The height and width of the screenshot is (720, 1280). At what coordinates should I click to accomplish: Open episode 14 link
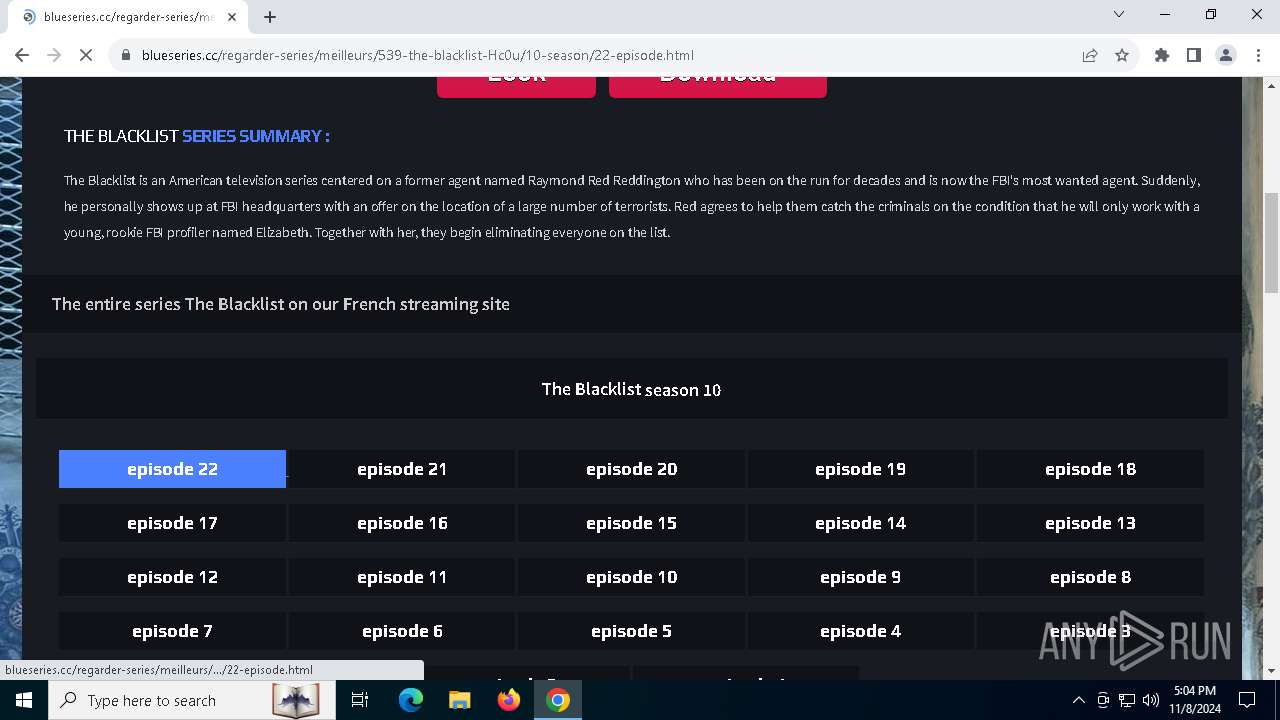point(861,523)
